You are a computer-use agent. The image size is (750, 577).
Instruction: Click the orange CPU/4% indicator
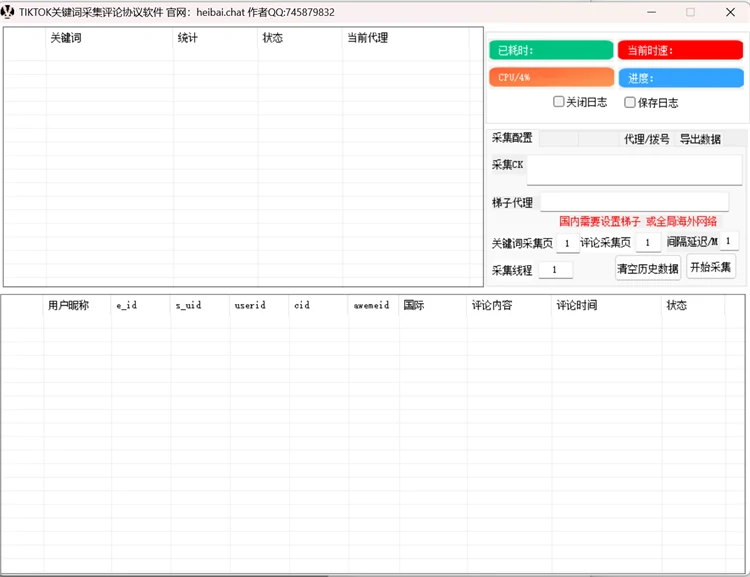coord(551,78)
